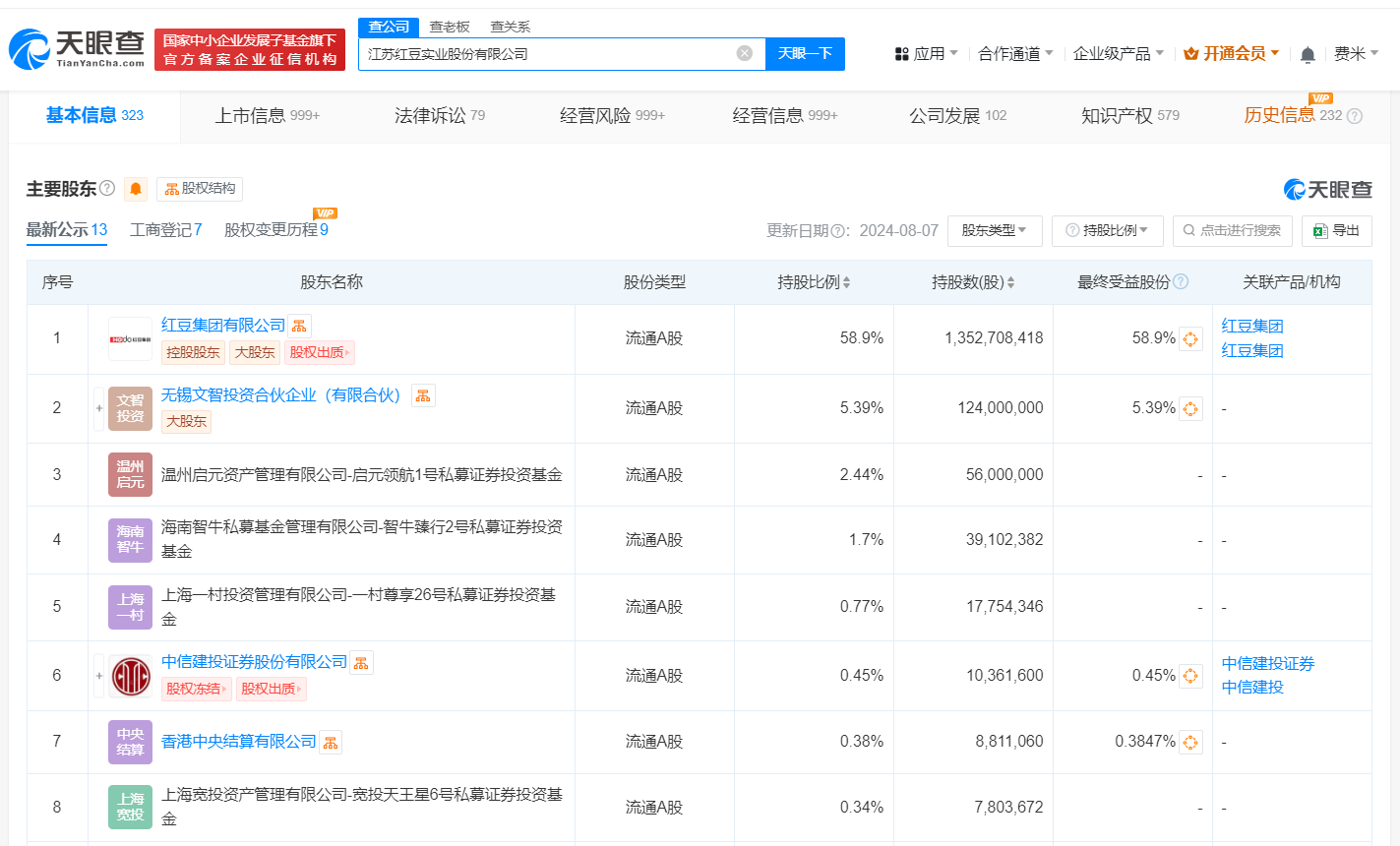Open 经营风险 tab
Image resolution: width=1400 pixels, height=846 pixels.
612,116
